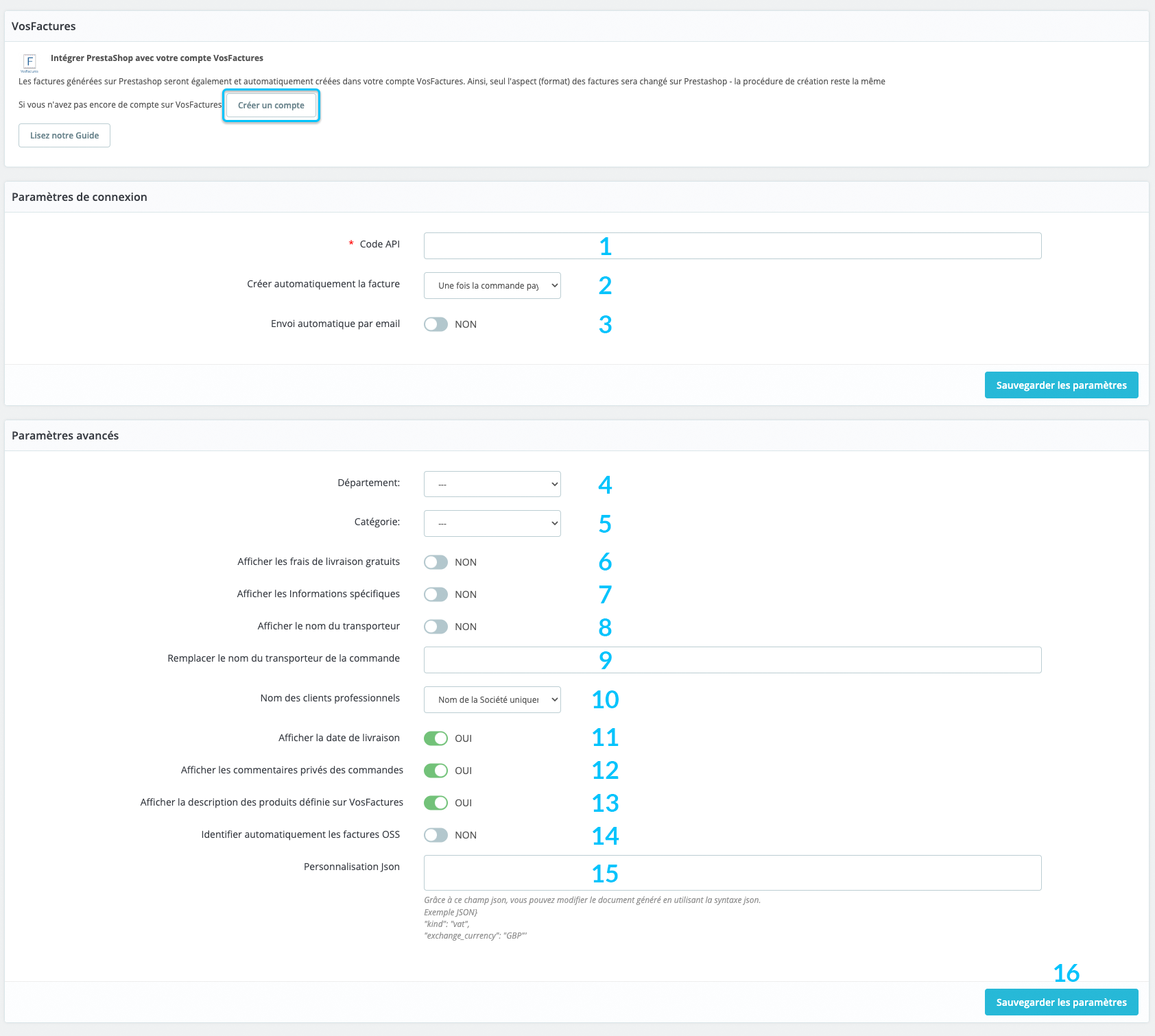Click the Département label
1155x1036 pixels.
[369, 483]
